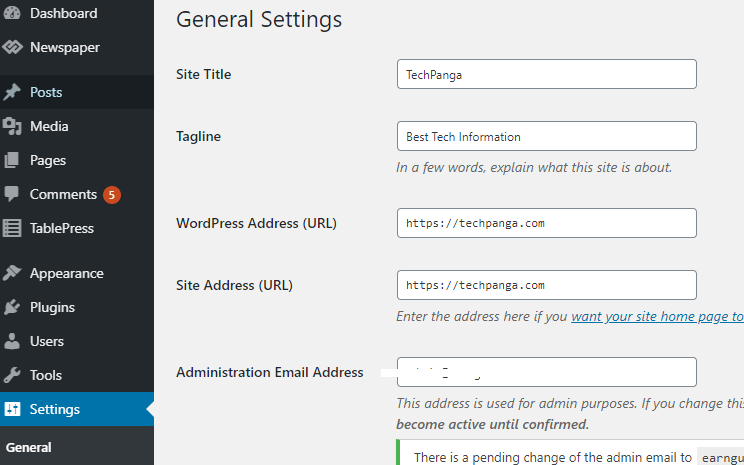Go to the Plugins section
The height and width of the screenshot is (465, 744).
pyautogui.click(x=77, y=307)
